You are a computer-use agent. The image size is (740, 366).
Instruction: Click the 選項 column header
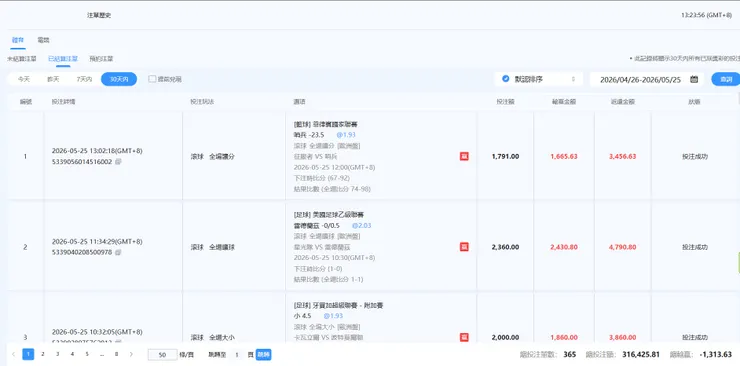[300, 101]
